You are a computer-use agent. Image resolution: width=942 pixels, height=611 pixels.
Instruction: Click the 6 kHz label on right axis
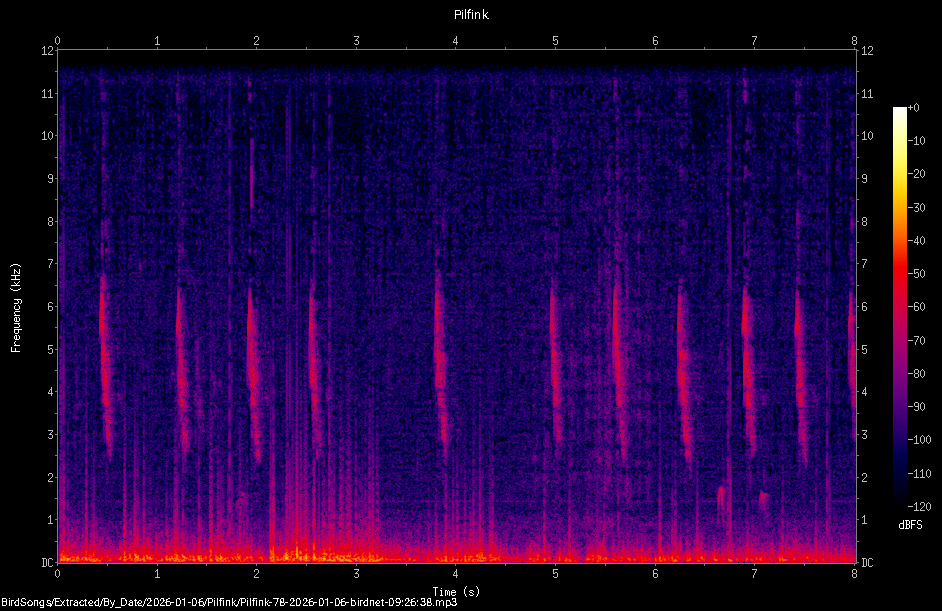pos(865,306)
